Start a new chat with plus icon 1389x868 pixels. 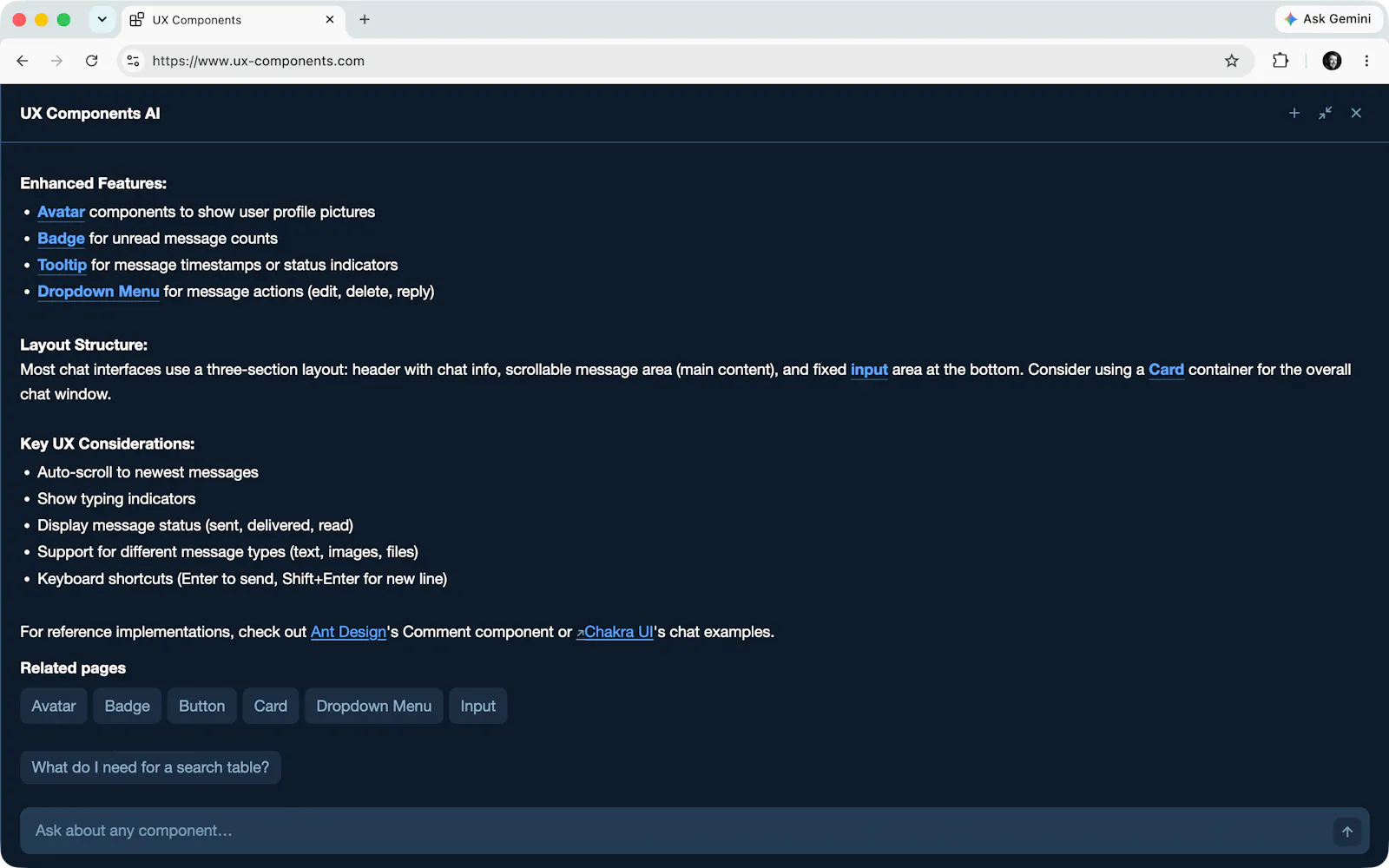click(1294, 113)
